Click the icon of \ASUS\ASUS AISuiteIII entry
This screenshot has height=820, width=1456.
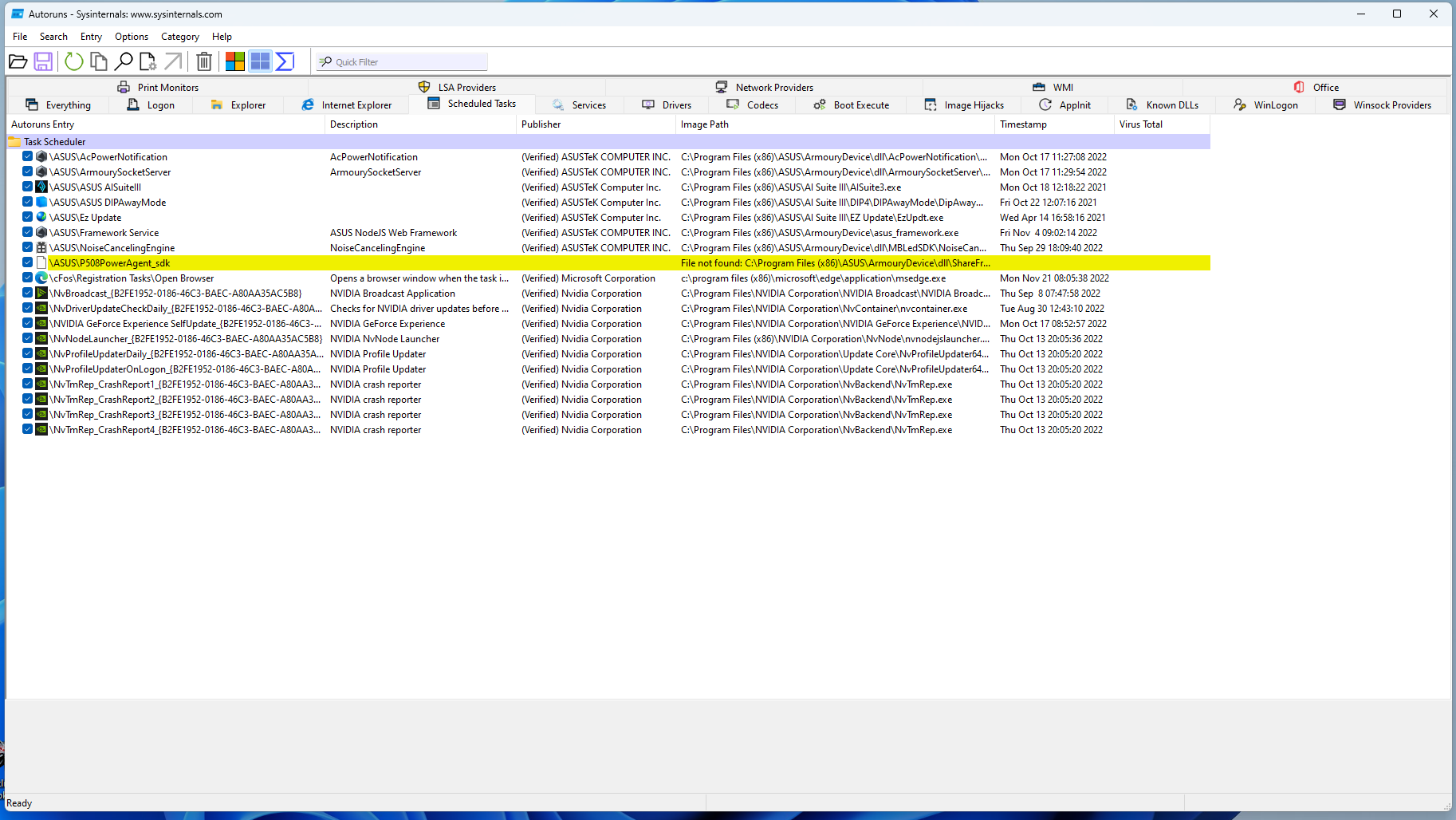tap(41, 187)
